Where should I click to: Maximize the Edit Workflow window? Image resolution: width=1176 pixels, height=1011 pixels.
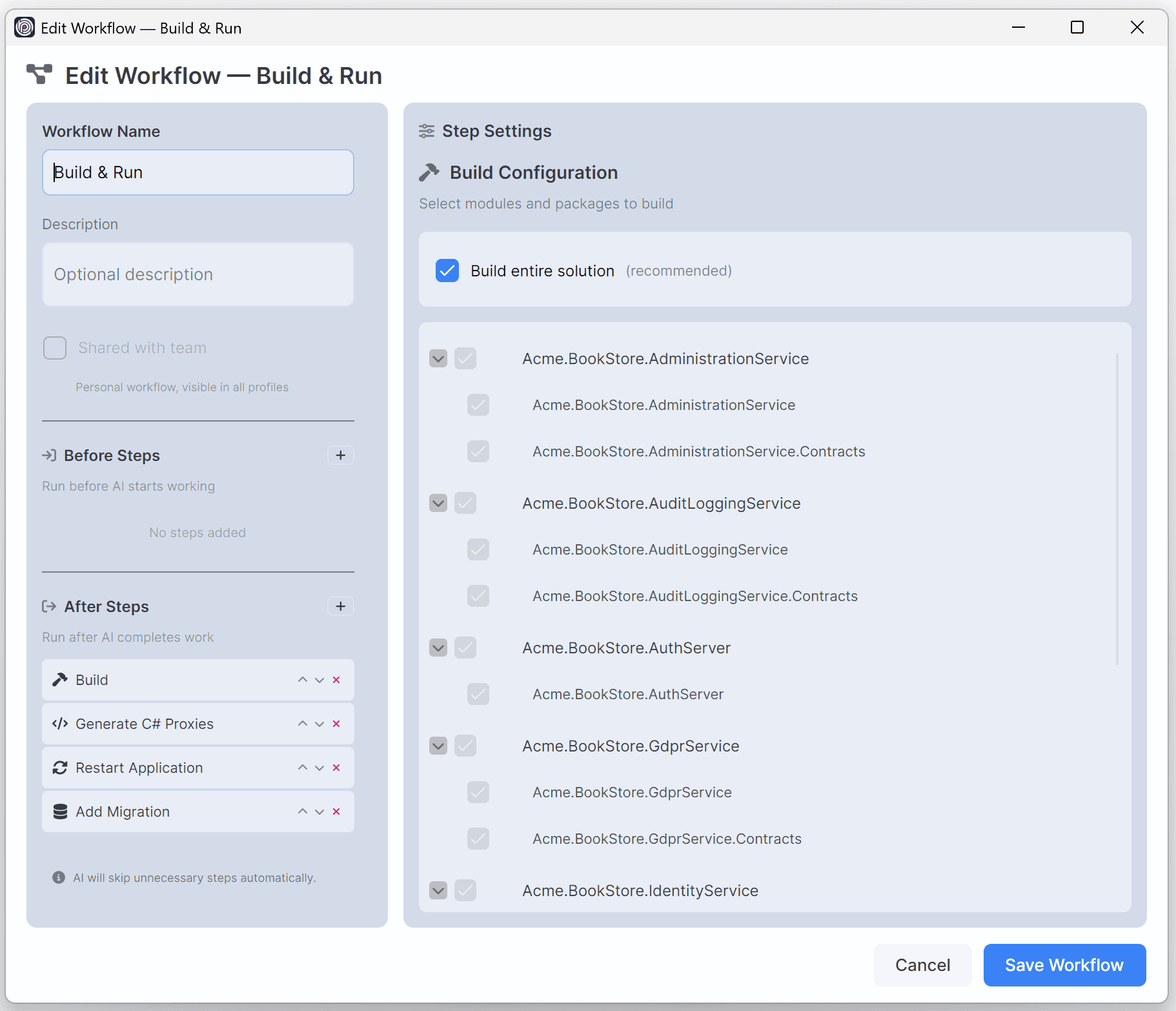click(x=1077, y=27)
